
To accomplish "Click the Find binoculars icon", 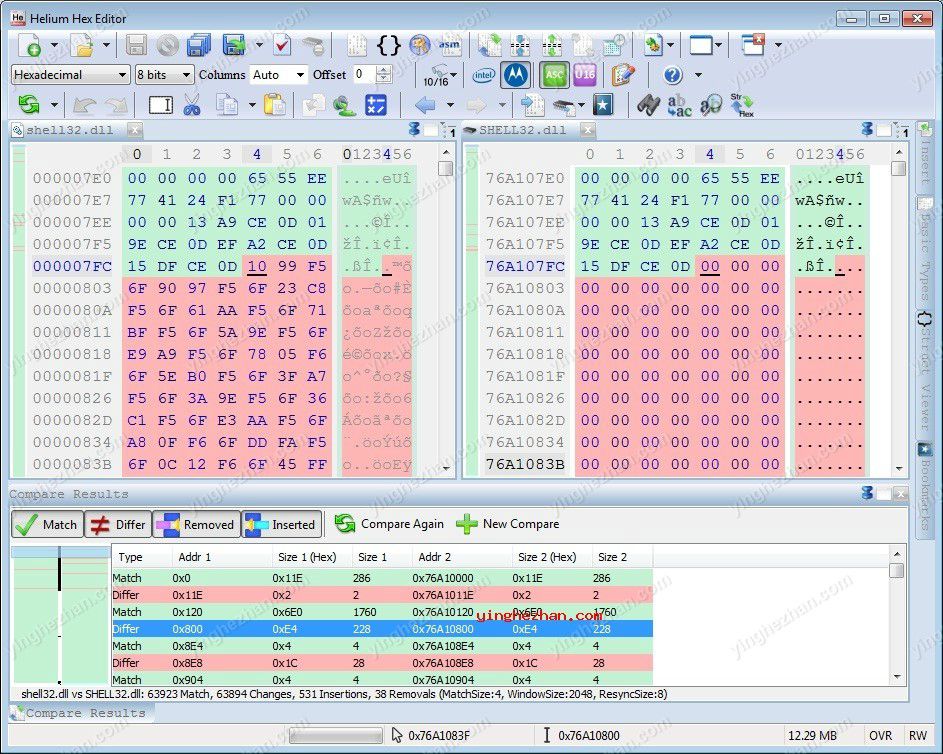I will point(648,105).
